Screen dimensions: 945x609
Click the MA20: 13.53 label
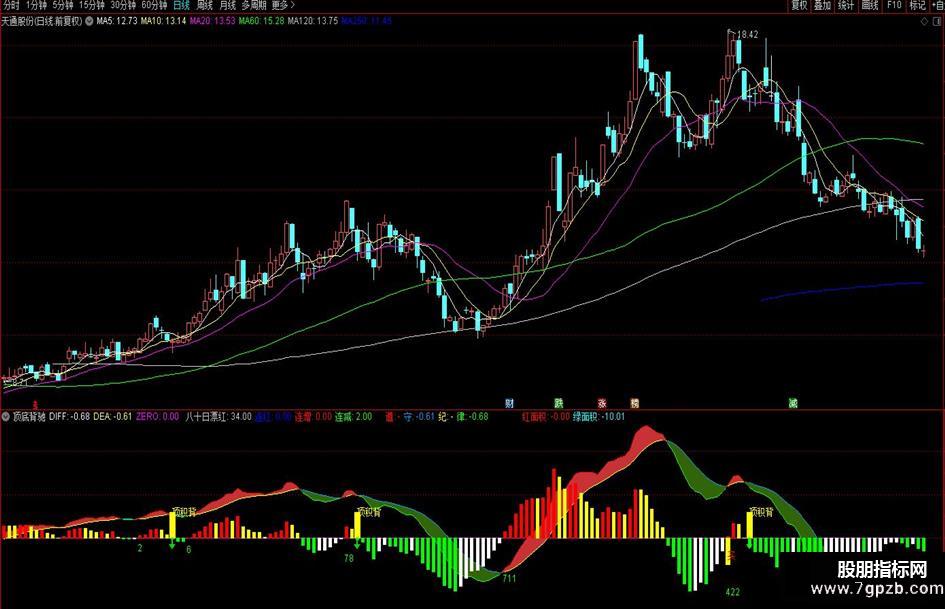(x=213, y=21)
